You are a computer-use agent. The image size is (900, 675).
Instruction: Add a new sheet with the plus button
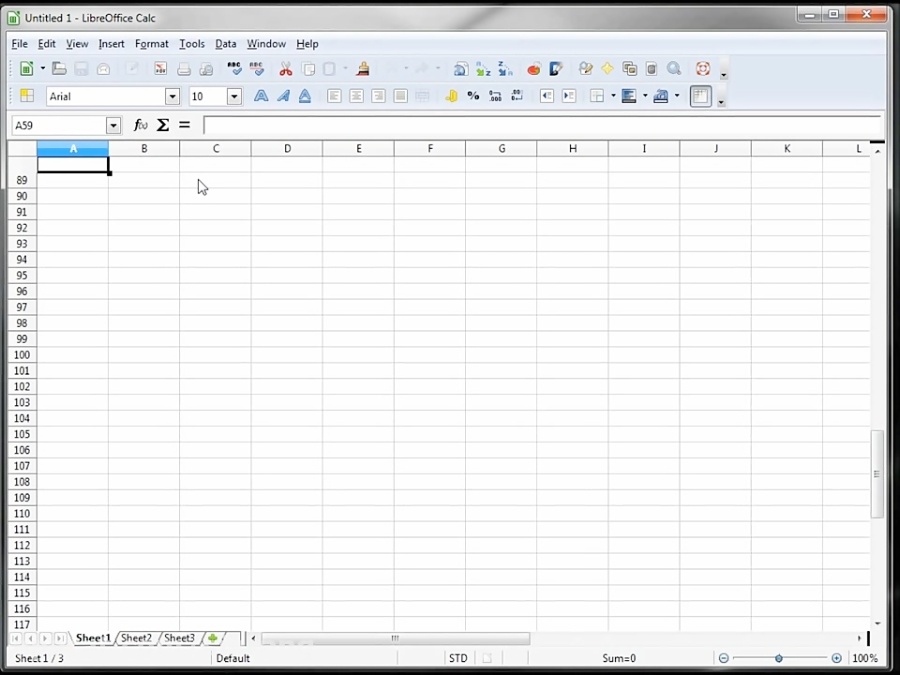tap(212, 638)
